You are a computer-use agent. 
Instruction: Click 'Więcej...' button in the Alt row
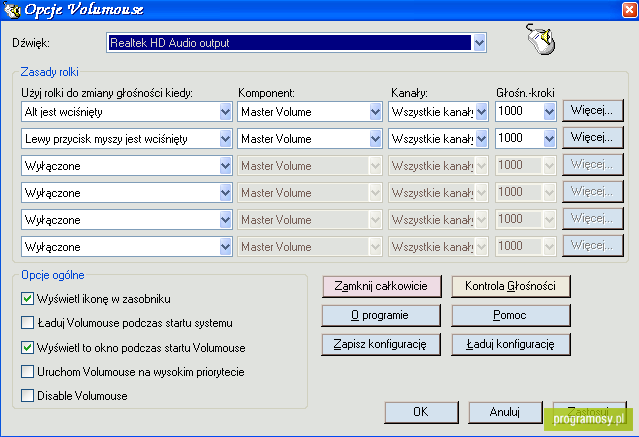click(593, 110)
